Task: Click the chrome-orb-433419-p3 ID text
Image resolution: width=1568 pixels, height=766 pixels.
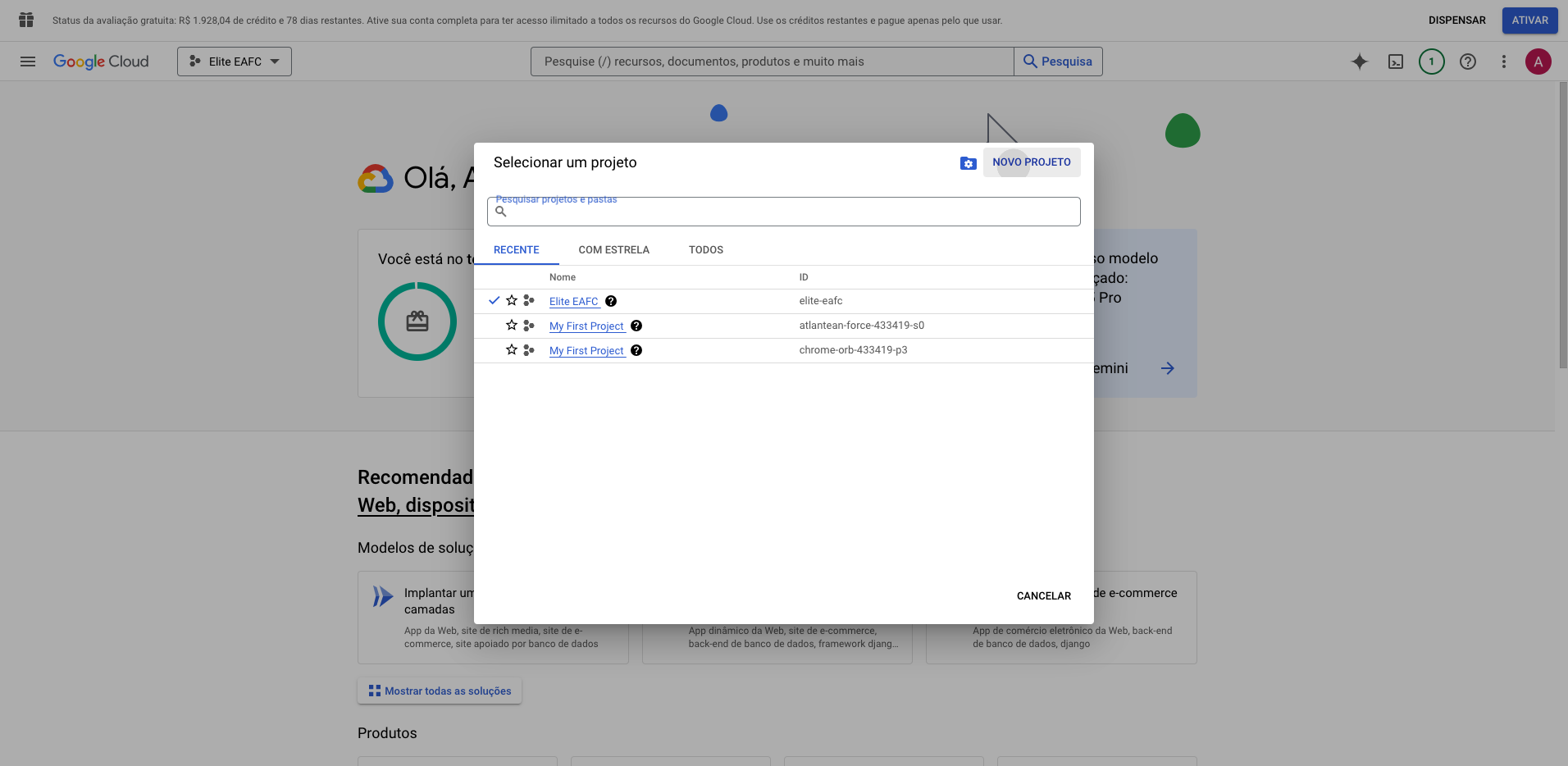Action: pos(854,350)
